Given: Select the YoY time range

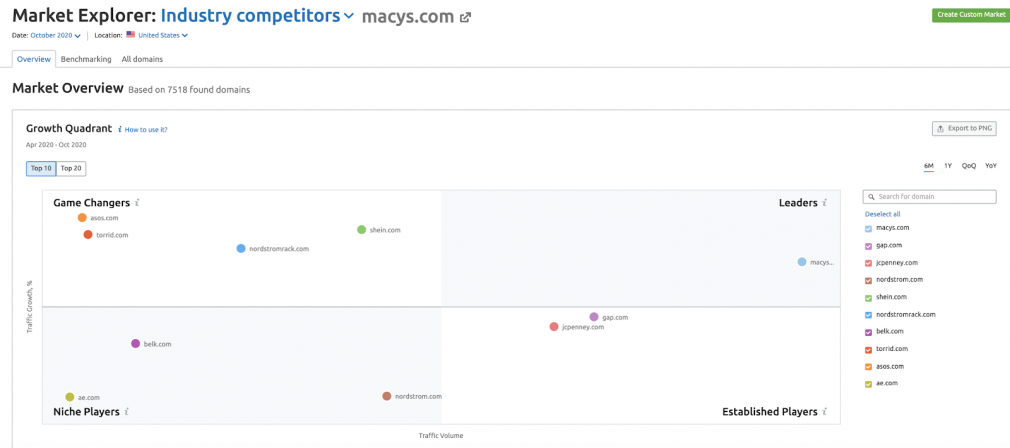Looking at the screenshot, I should point(991,166).
